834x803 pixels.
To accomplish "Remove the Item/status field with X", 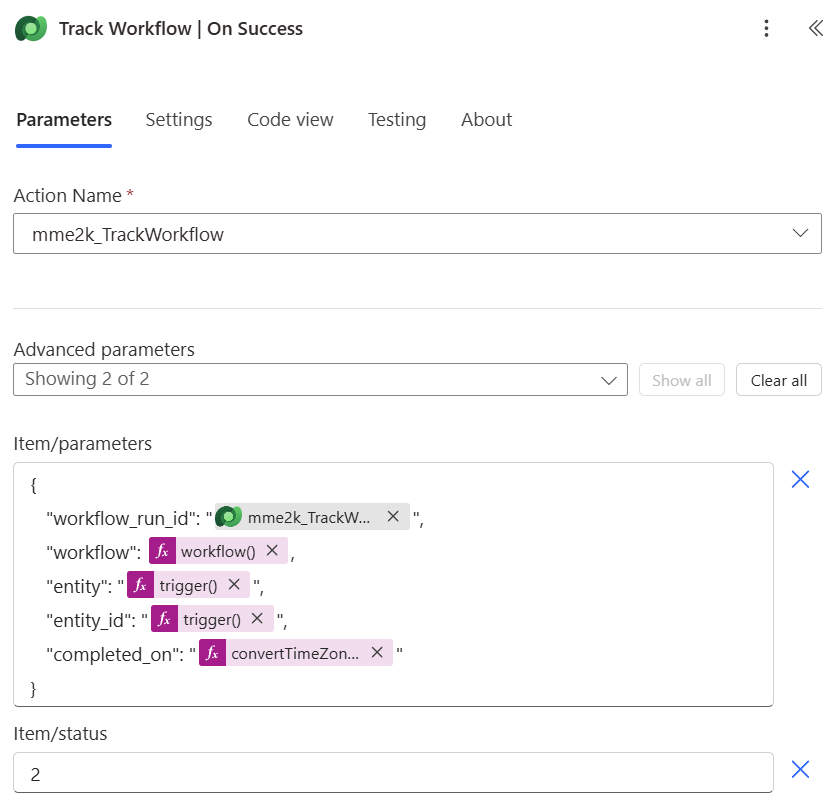I will tap(800, 769).
